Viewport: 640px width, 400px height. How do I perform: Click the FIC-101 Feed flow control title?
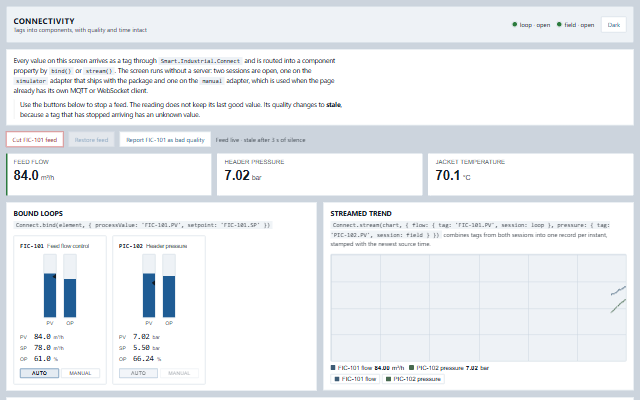54,246
